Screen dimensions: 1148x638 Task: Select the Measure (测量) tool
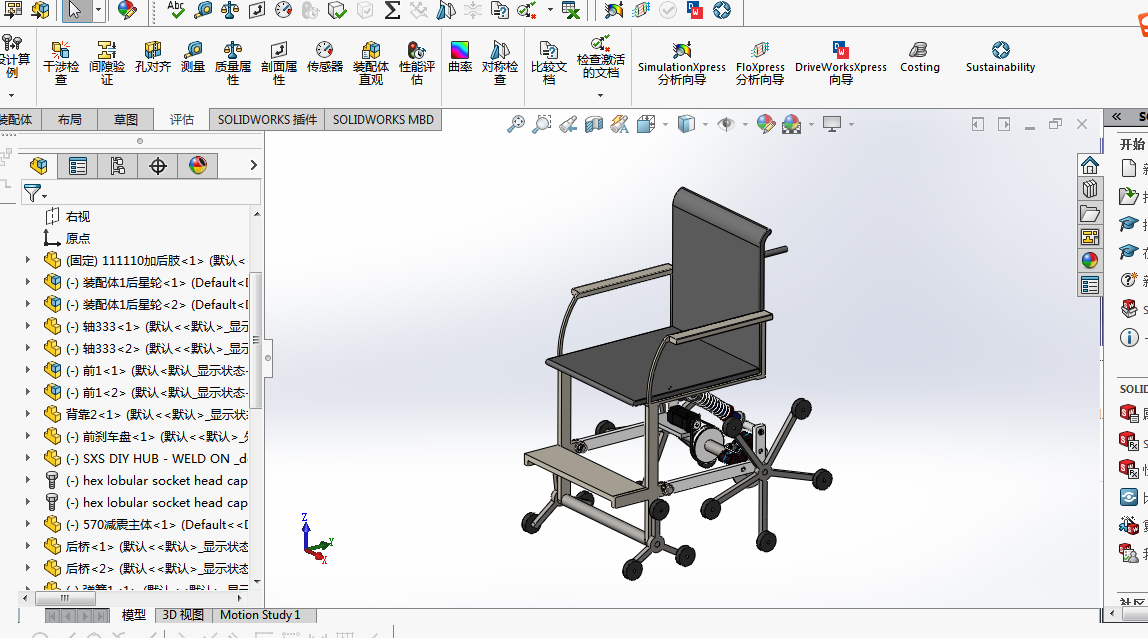193,57
